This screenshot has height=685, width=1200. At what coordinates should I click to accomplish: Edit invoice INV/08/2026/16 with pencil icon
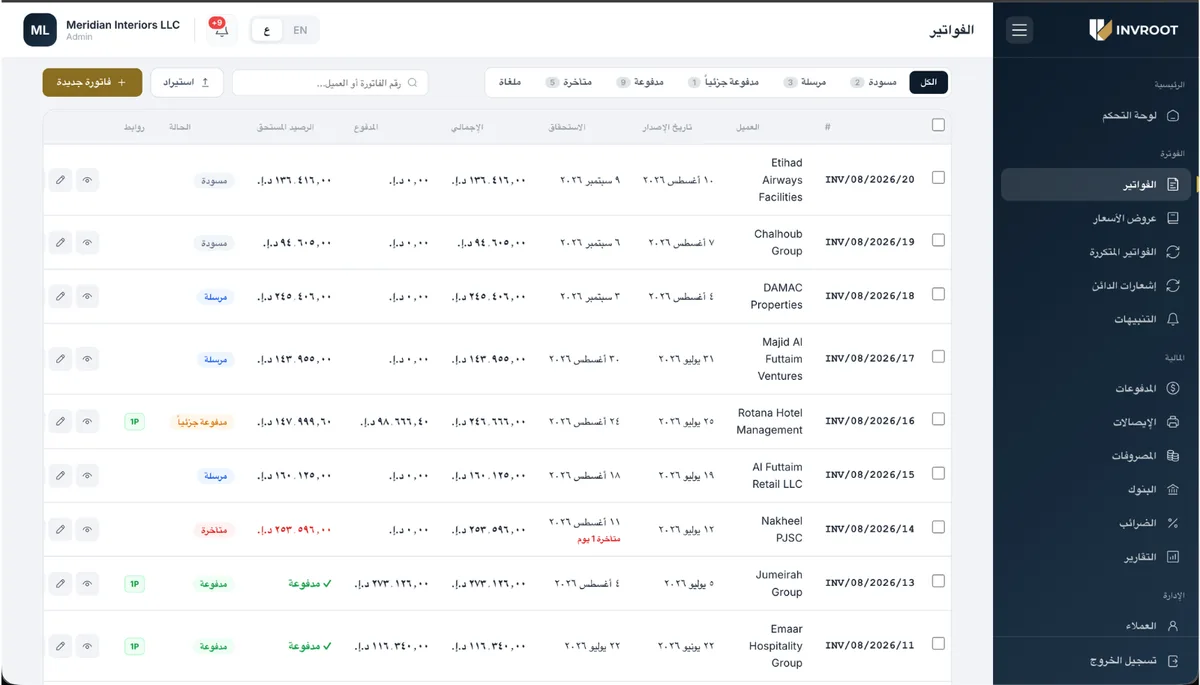[x=60, y=421]
